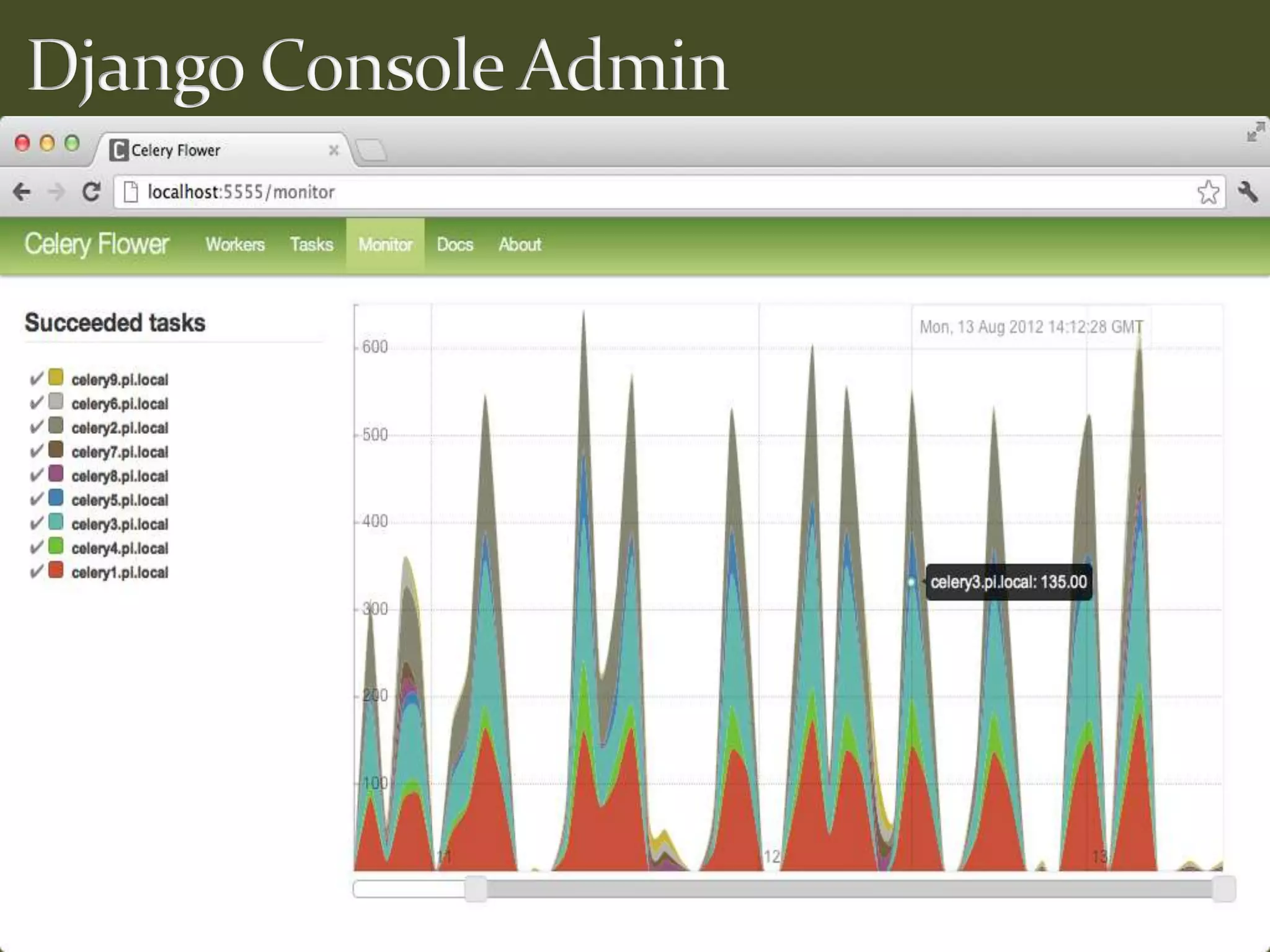
Task: Hide the celery1.pi.local series
Action: 37,571
